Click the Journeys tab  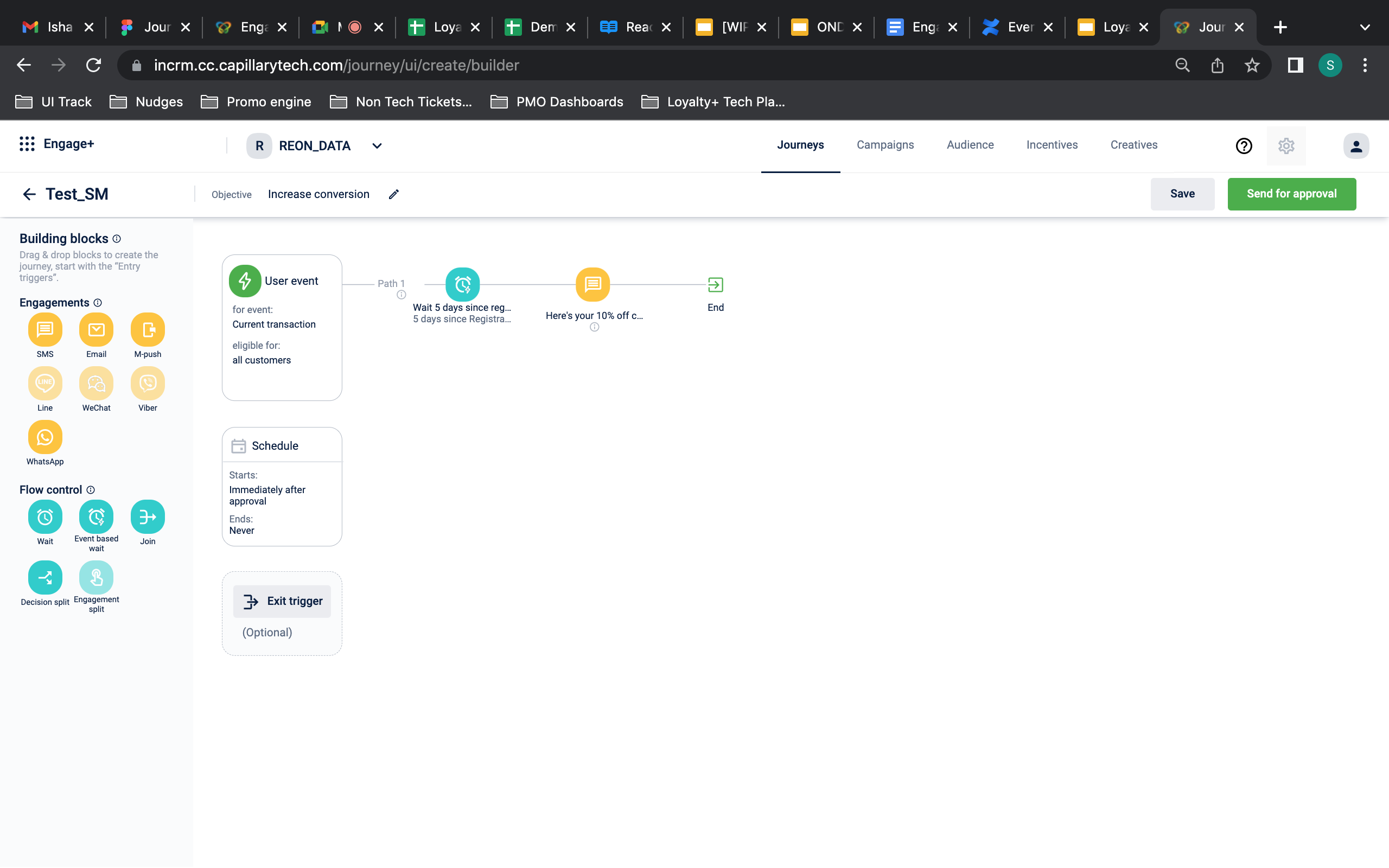click(800, 145)
